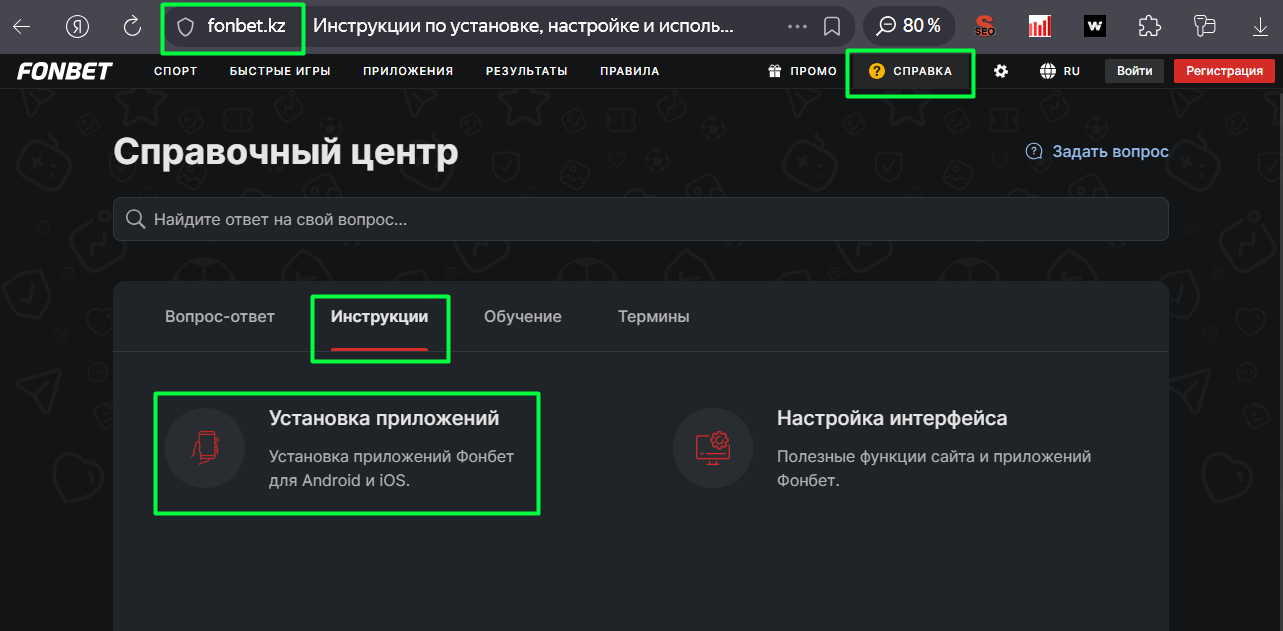
Task: Click the red Регистрация button
Action: tap(1225, 71)
